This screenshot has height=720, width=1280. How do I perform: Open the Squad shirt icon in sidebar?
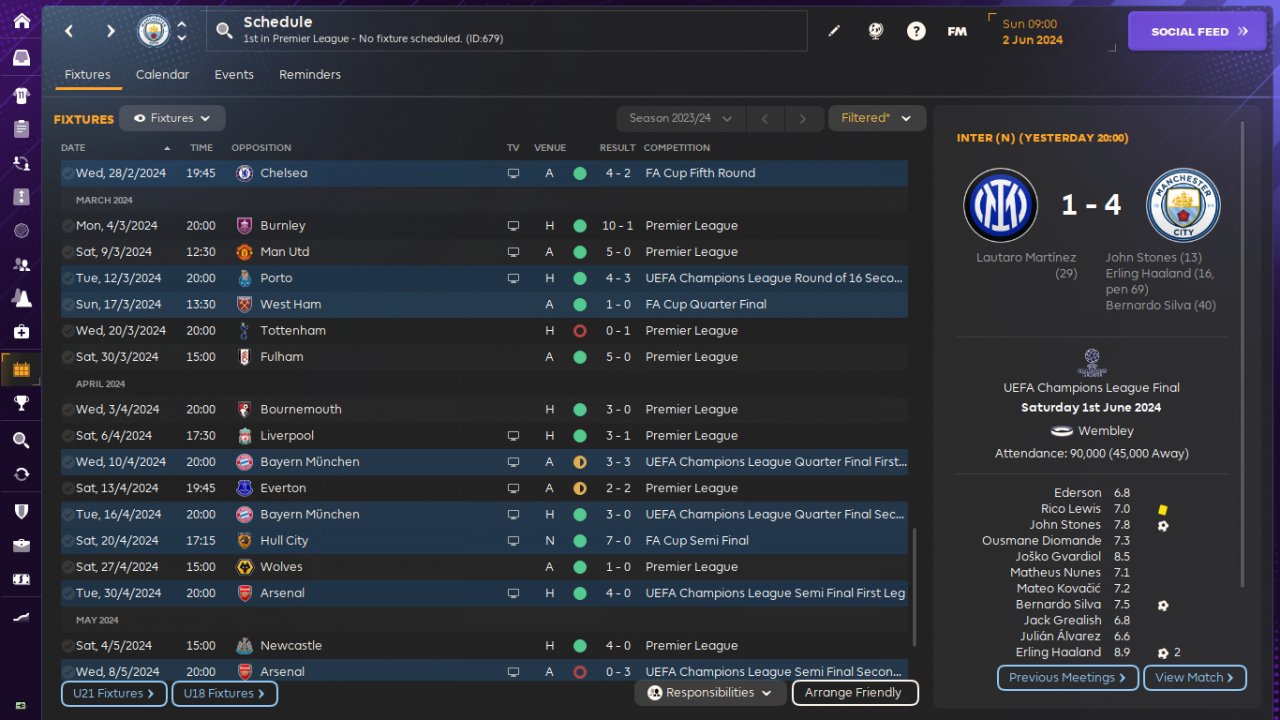(x=21, y=96)
